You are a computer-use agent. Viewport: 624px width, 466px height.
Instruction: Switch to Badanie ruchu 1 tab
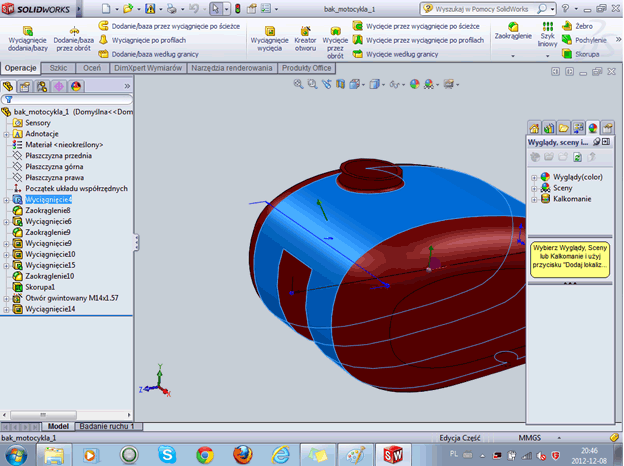point(107,426)
